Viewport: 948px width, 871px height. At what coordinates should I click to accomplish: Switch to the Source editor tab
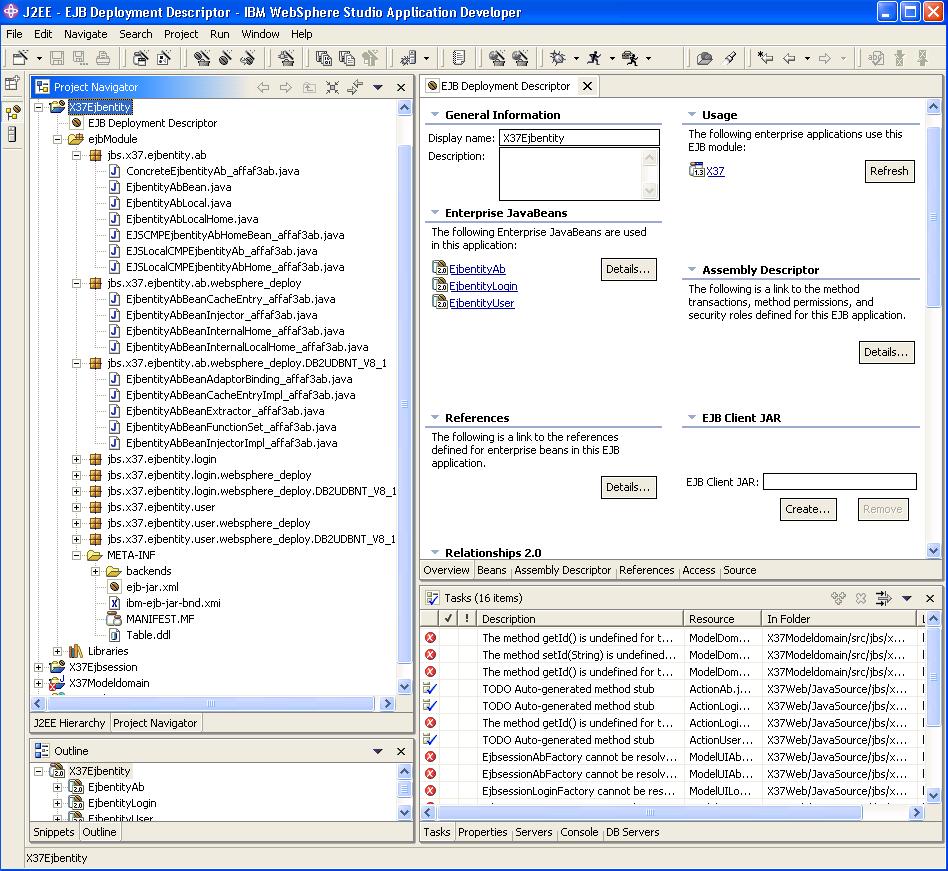739,570
